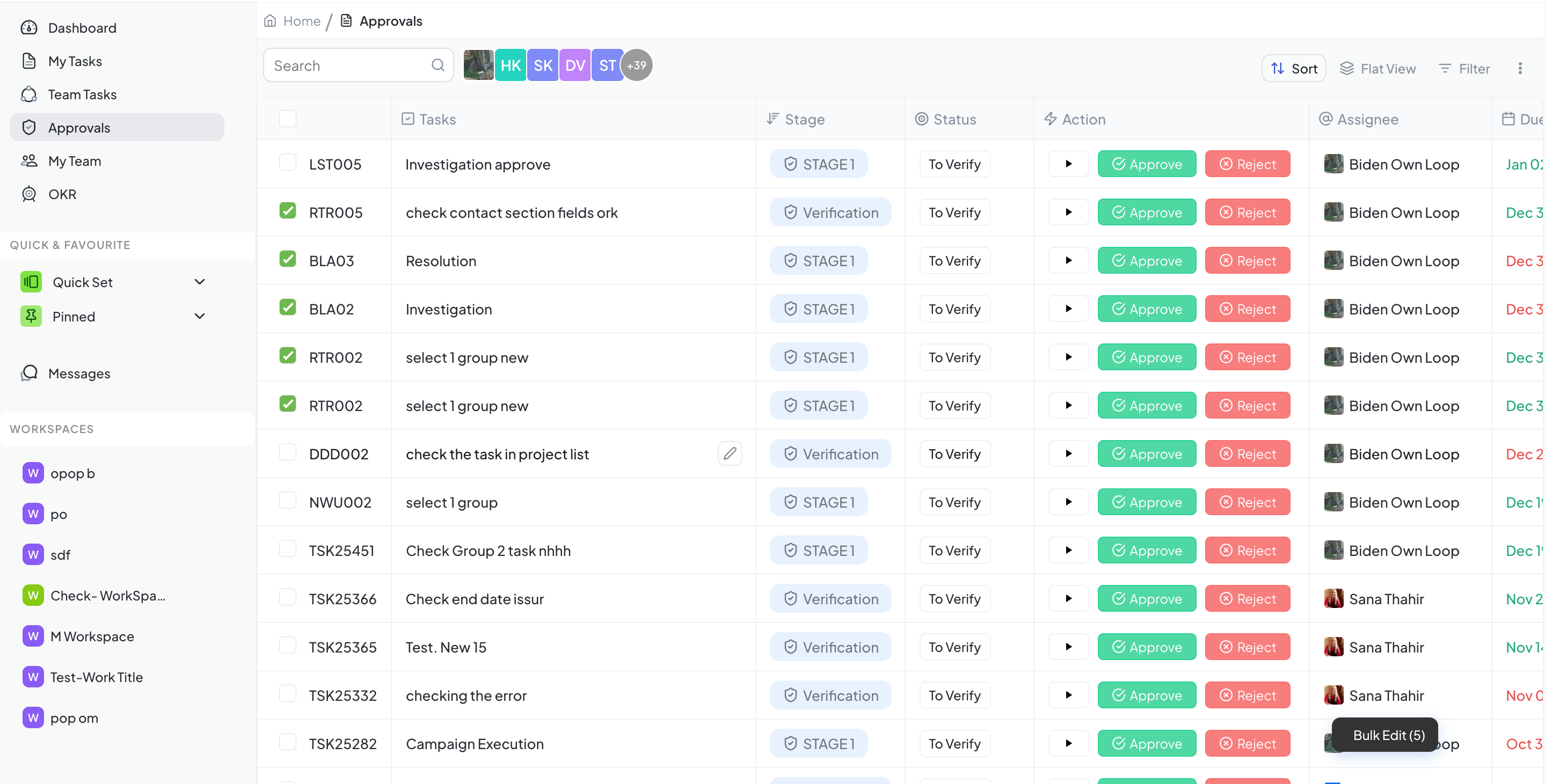This screenshot has height=784, width=1545.
Task: Reject the Campaign Execution task
Action: pyautogui.click(x=1247, y=743)
